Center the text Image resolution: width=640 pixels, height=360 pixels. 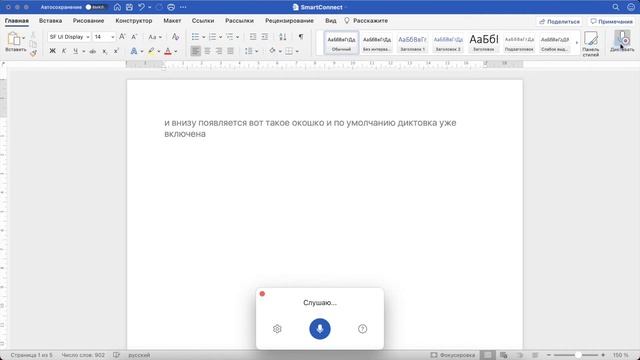click(x=207, y=51)
